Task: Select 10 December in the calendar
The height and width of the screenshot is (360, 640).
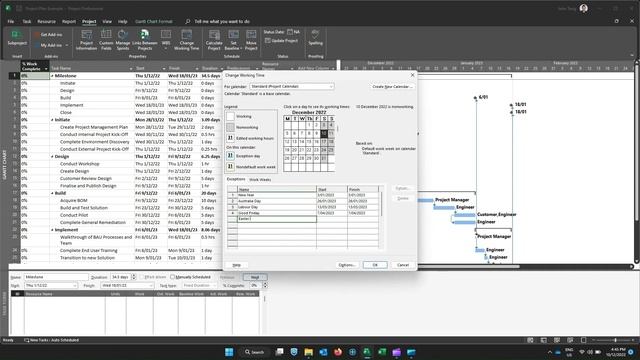Action: coord(324,133)
